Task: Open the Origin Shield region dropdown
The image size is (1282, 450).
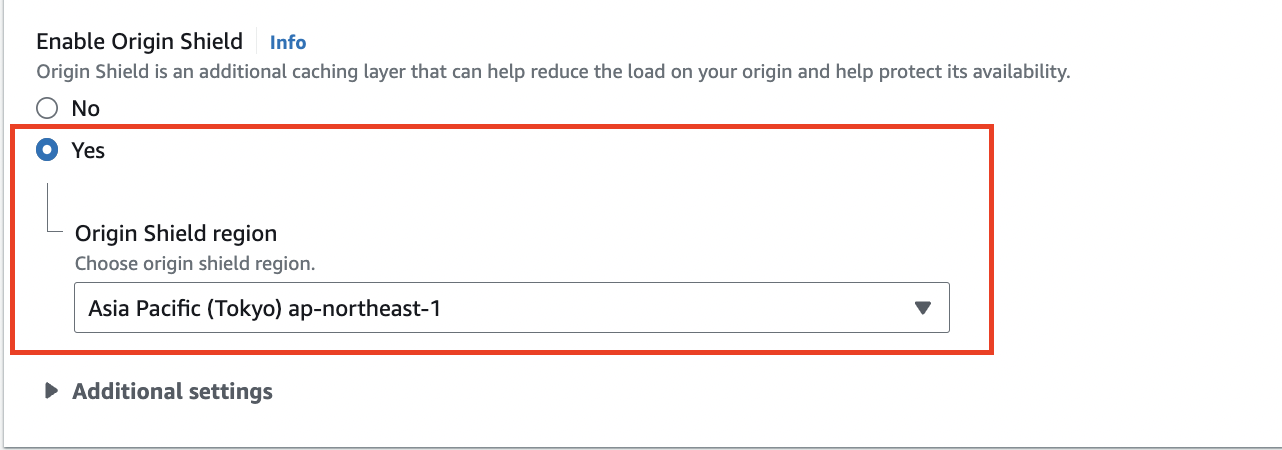Action: (511, 308)
